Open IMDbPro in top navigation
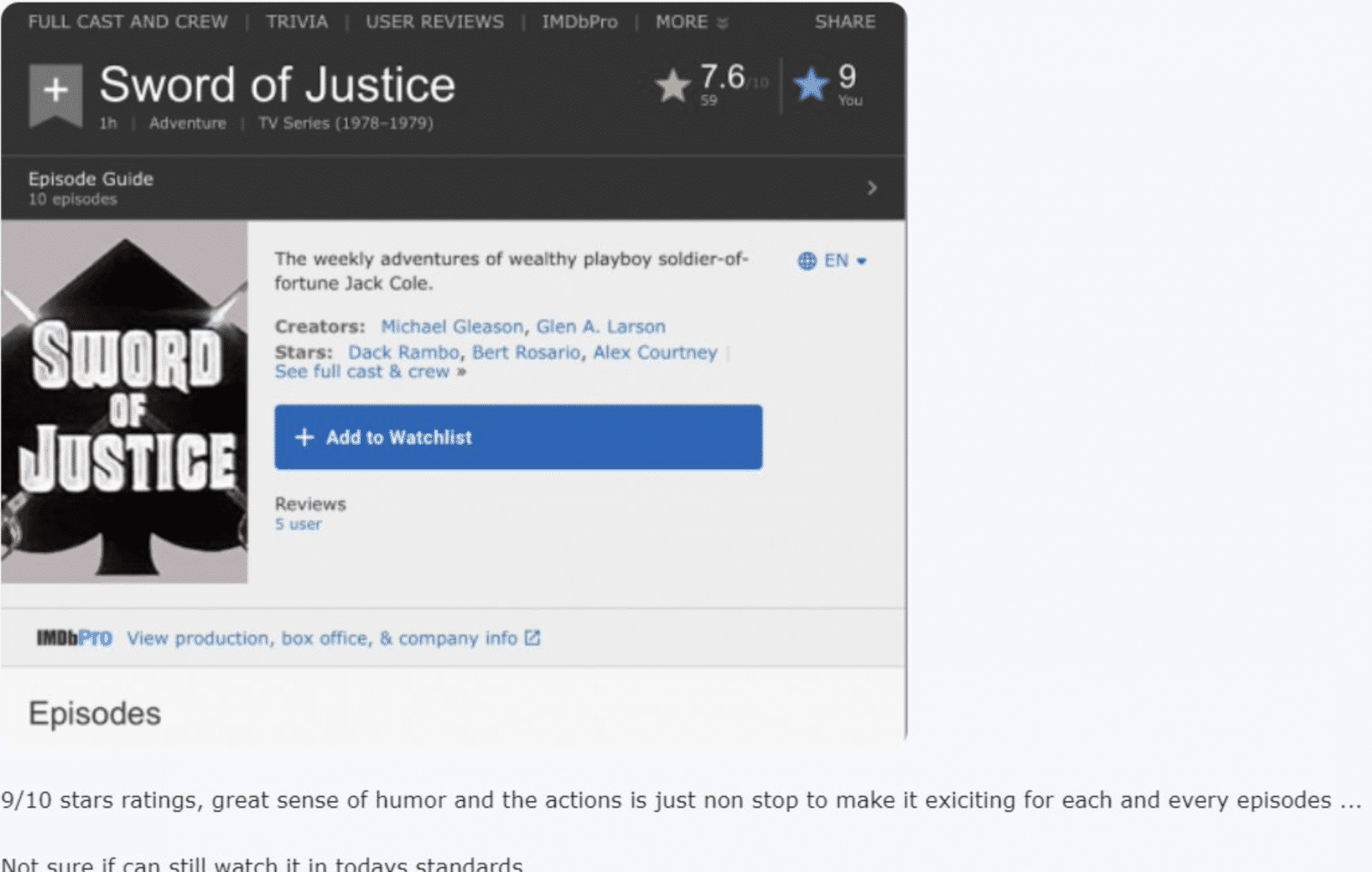 [x=580, y=22]
